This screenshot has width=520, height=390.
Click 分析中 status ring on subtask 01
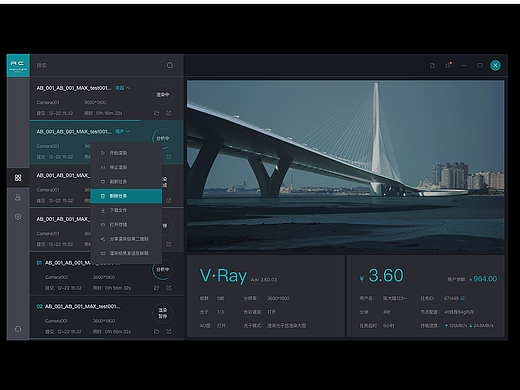coord(163,269)
